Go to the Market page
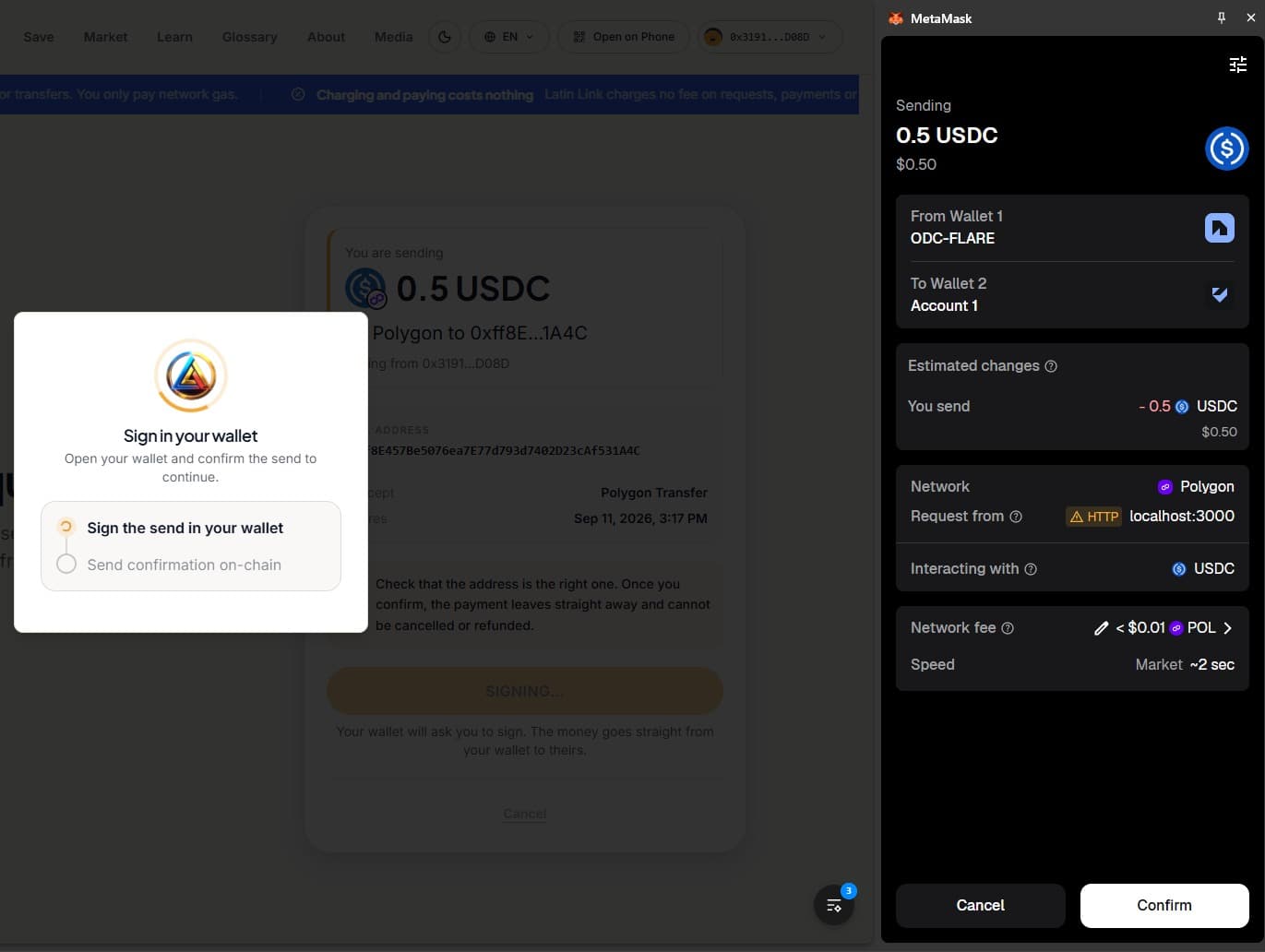 106,37
